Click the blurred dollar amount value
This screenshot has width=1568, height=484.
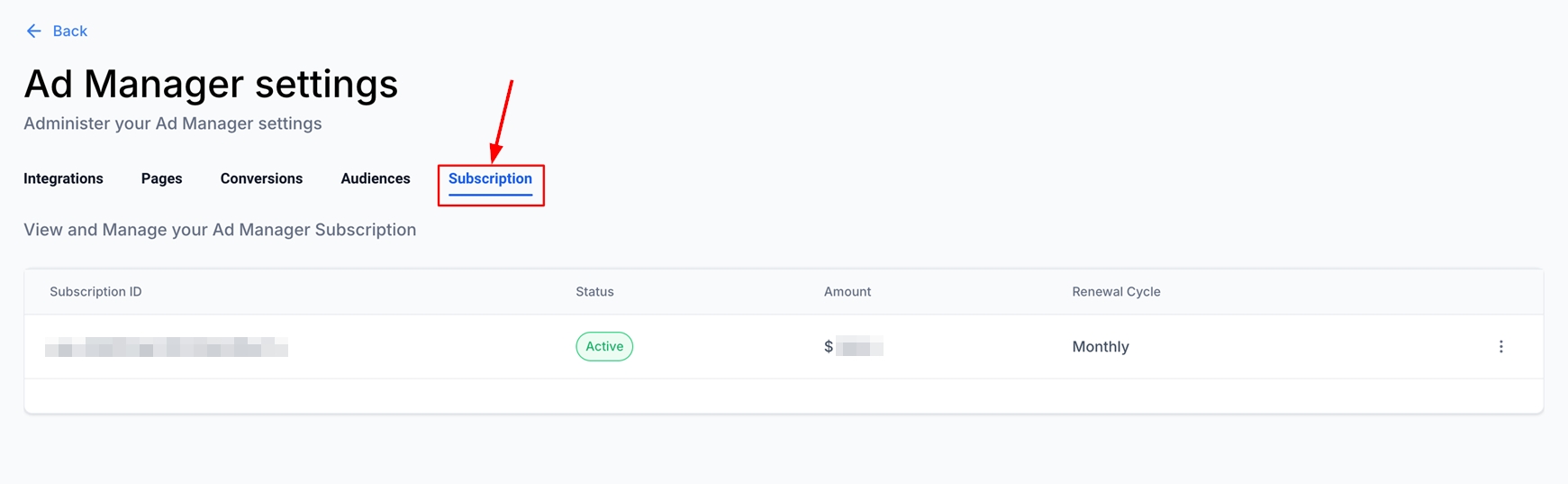point(857,347)
